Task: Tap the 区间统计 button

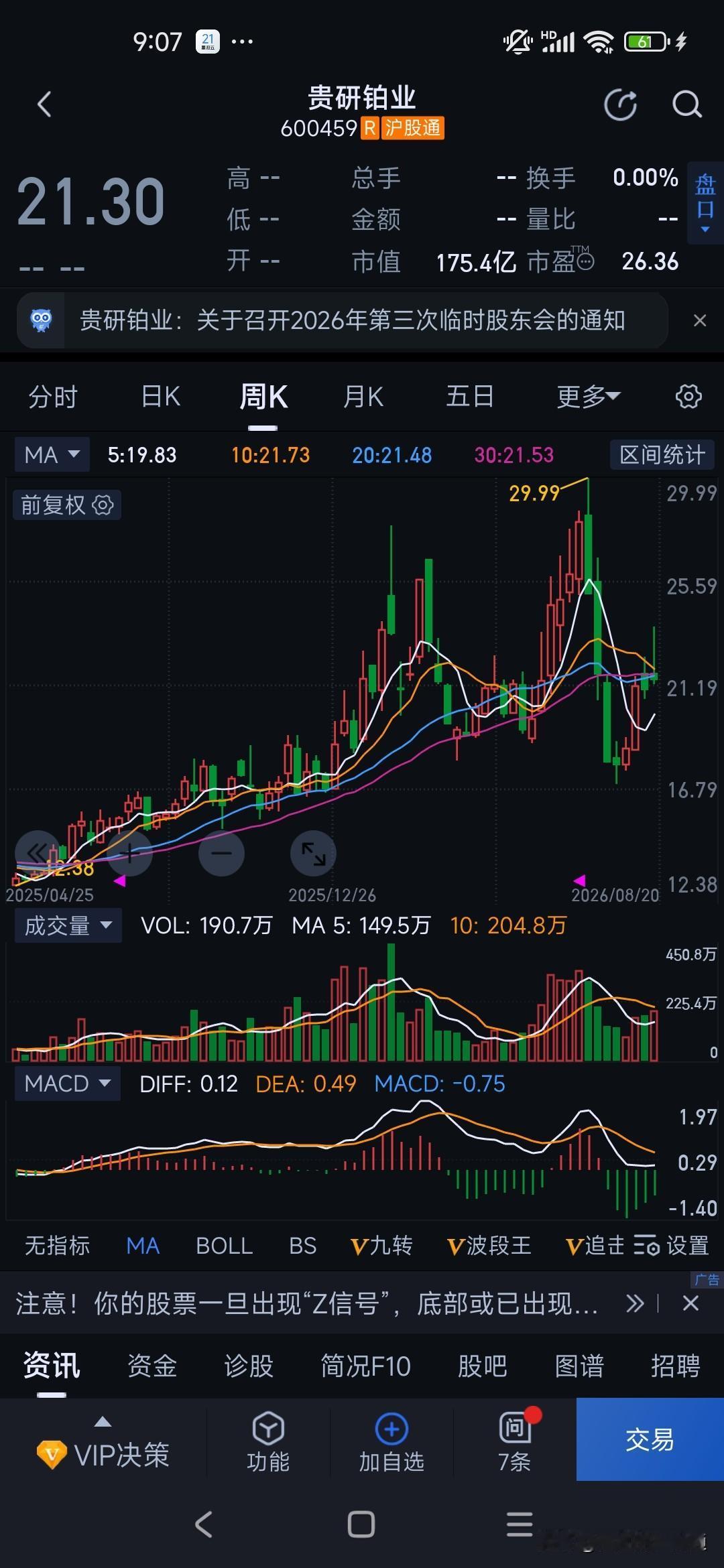Action: click(662, 455)
